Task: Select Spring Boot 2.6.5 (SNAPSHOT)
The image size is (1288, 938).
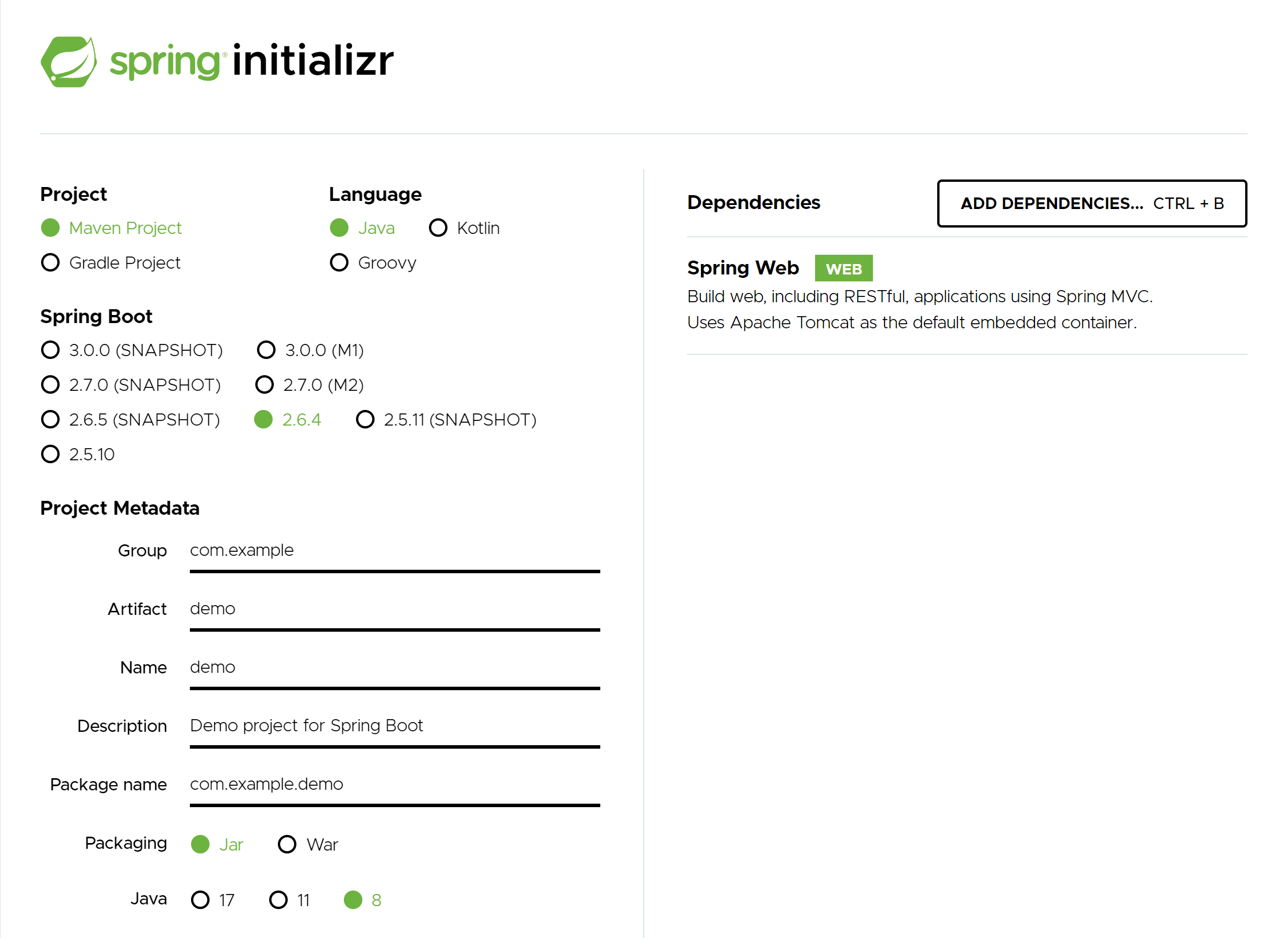Action: coord(50,419)
